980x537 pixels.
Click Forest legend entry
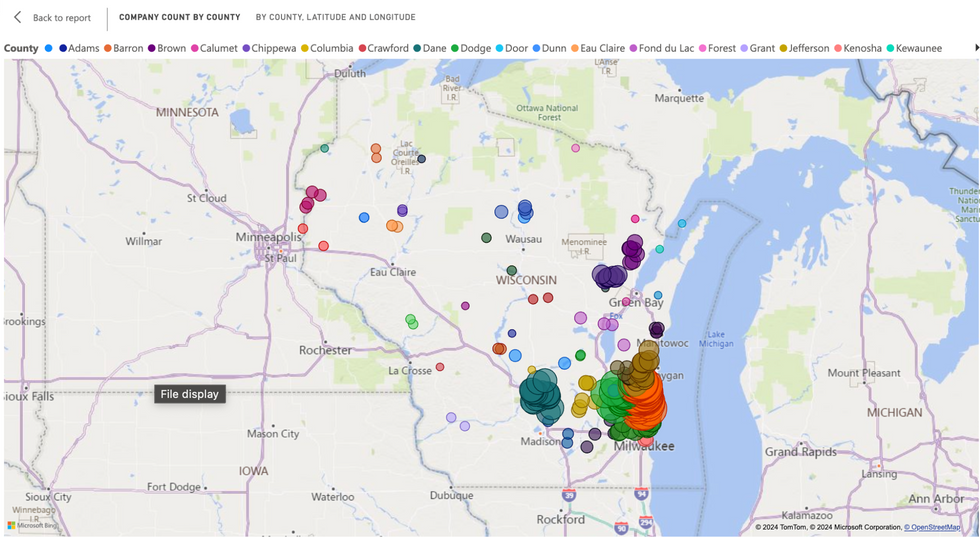coord(718,48)
